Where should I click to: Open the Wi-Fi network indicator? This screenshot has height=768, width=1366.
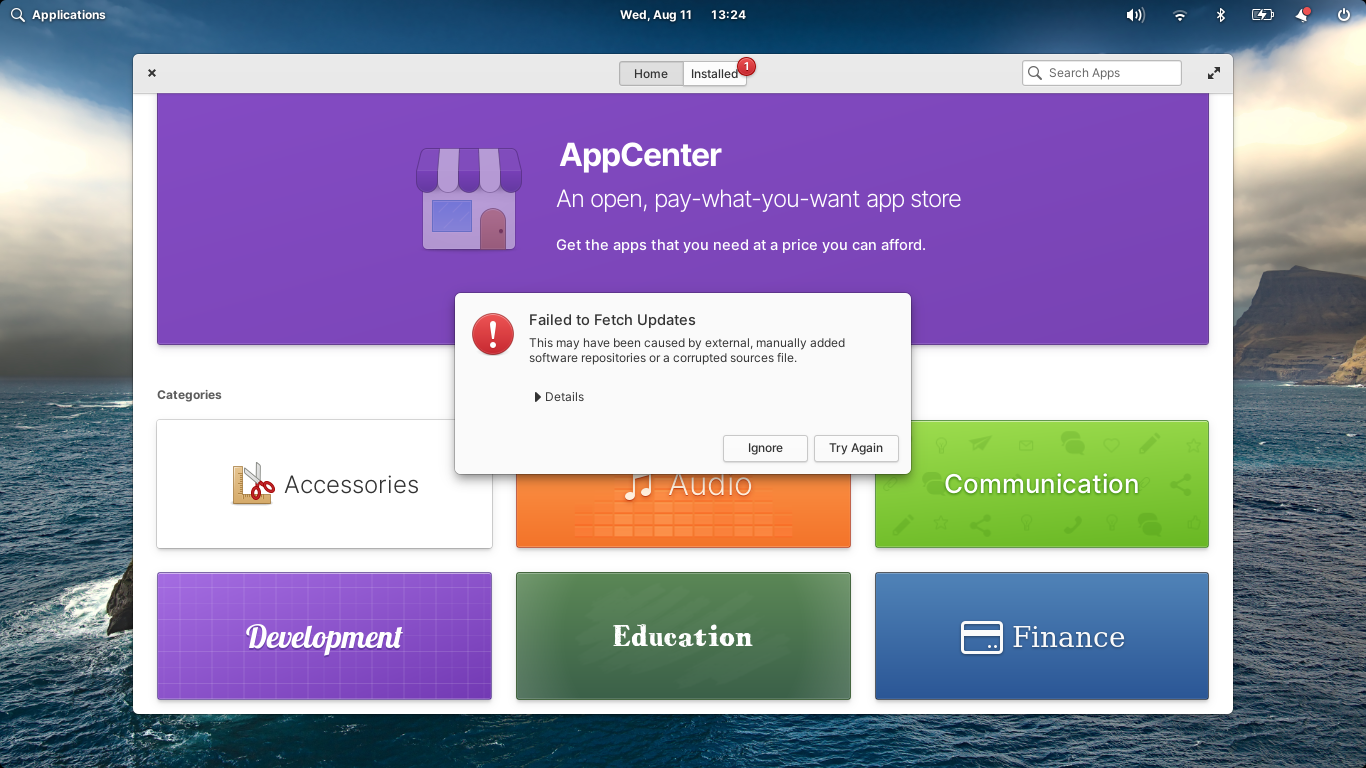coord(1180,15)
